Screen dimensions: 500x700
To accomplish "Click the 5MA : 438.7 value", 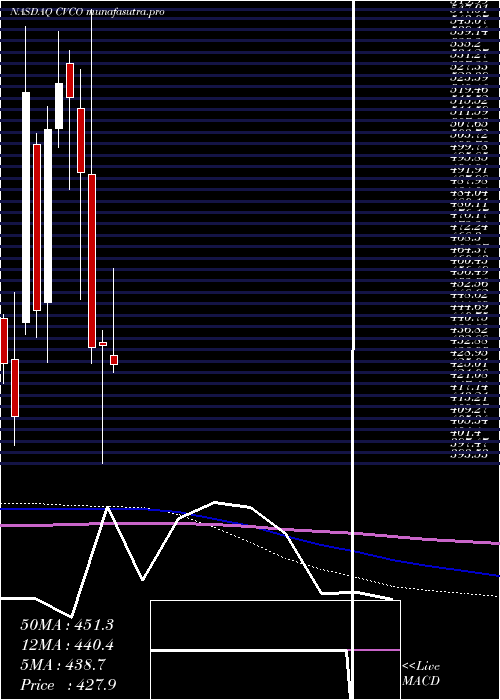I will click(x=63, y=665).
